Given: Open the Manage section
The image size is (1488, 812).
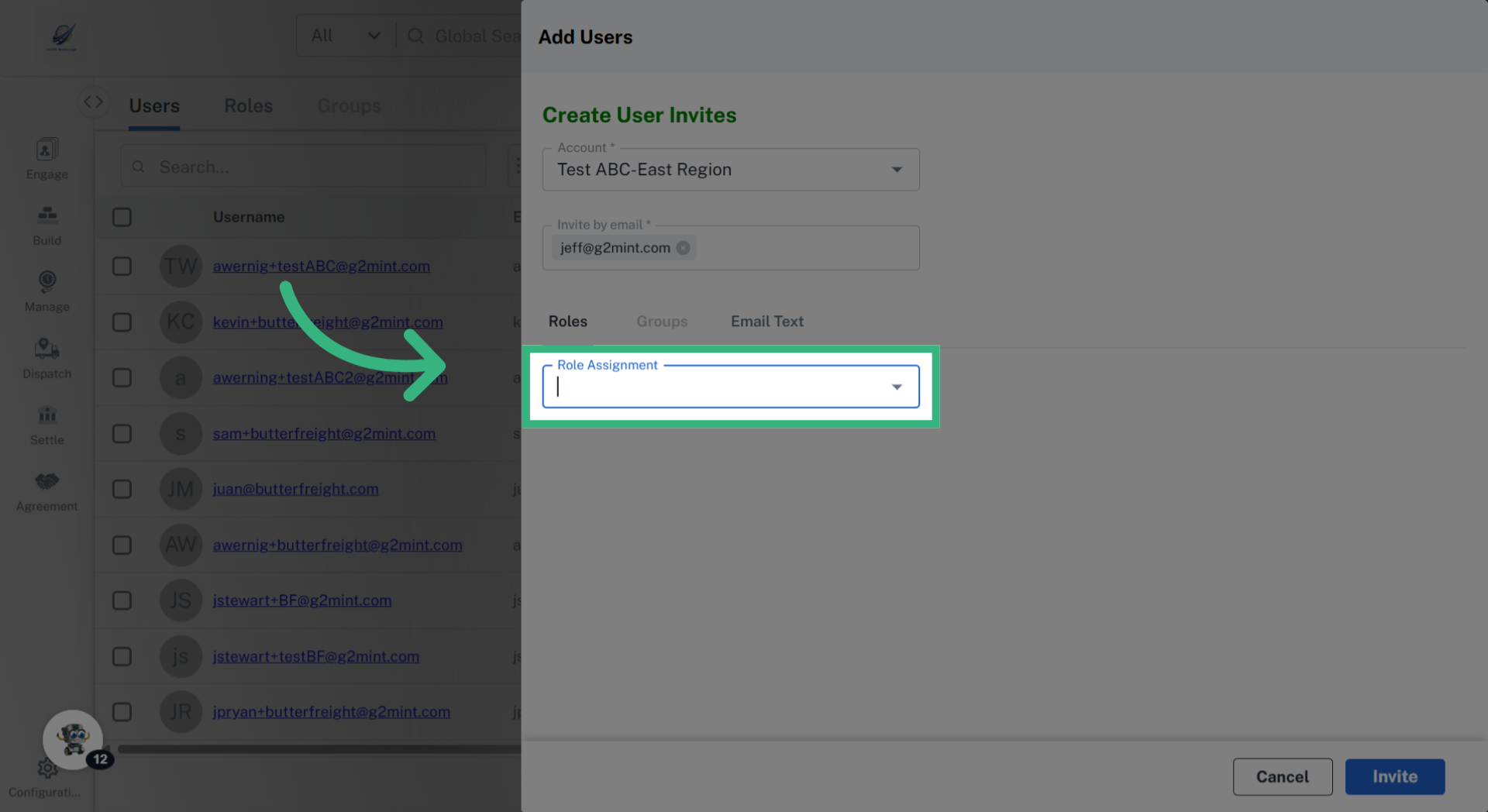Looking at the screenshot, I should click(46, 291).
